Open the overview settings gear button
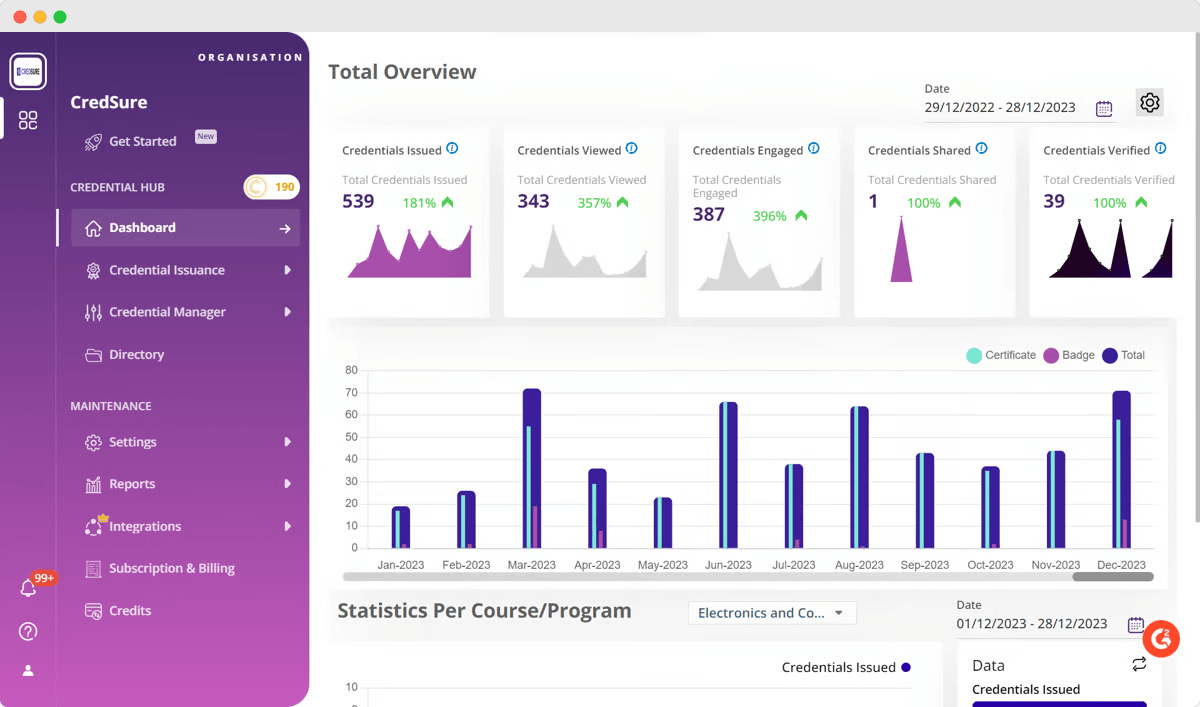The width and height of the screenshot is (1200, 707). [1150, 102]
